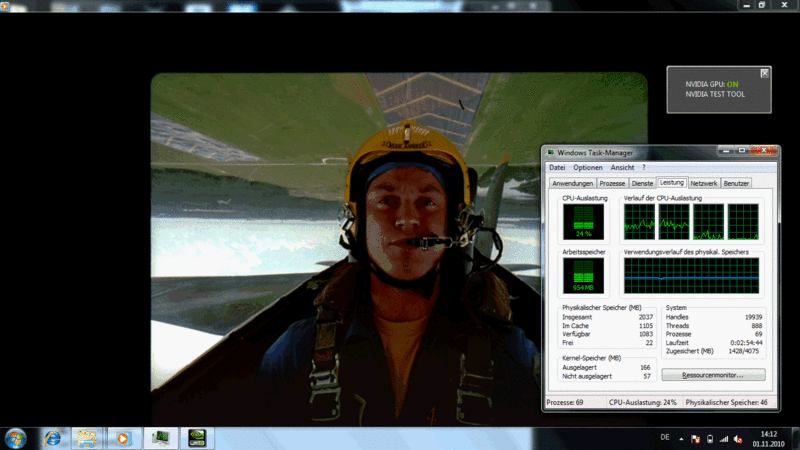The image size is (800, 450).
Task: Select Task Manager taskbar button
Action: point(161,438)
